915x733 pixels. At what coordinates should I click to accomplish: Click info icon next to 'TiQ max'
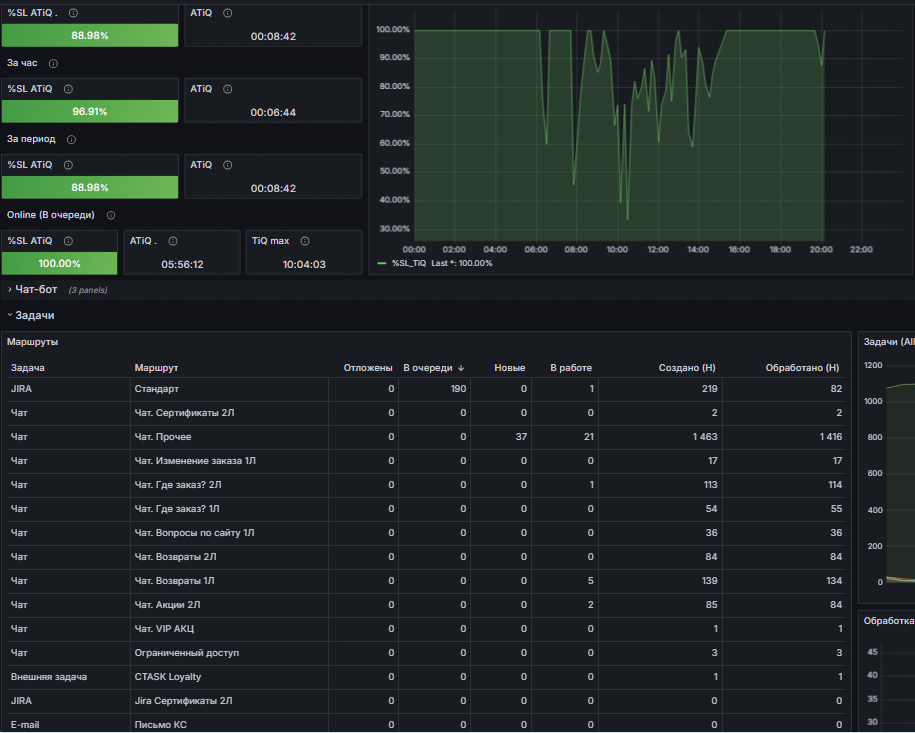point(305,241)
